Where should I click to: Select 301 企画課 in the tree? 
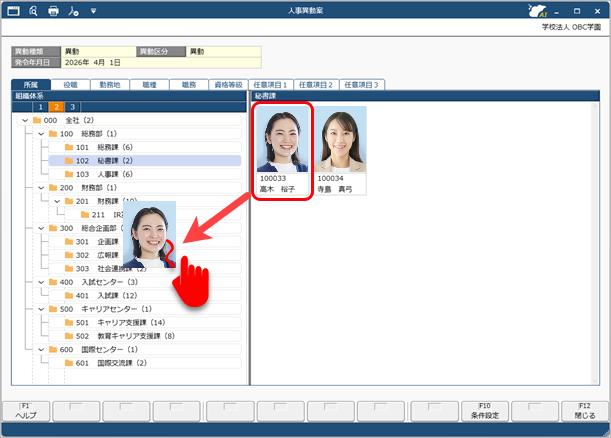click(x=145, y=242)
